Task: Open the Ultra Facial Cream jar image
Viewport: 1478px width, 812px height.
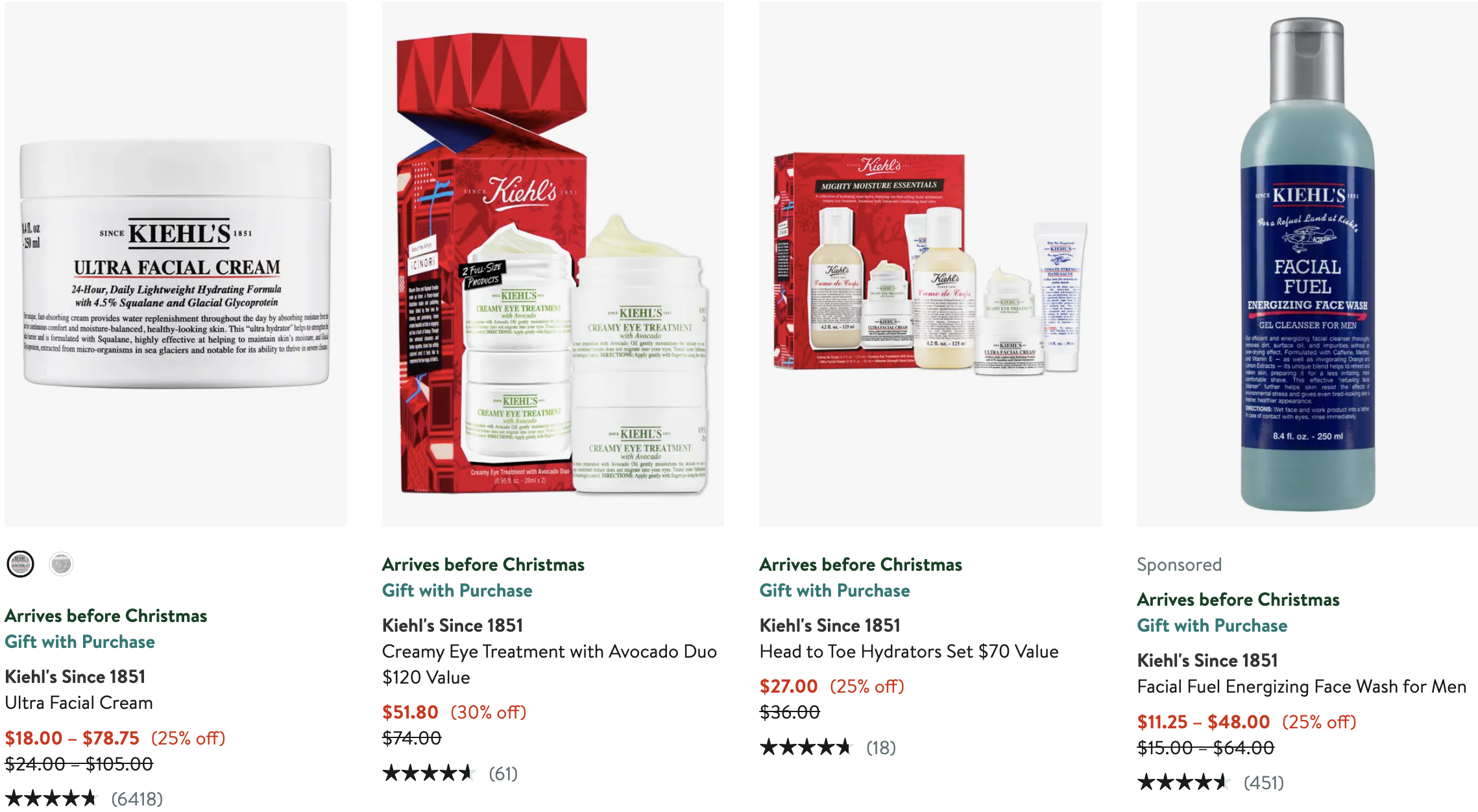Action: pos(176,264)
